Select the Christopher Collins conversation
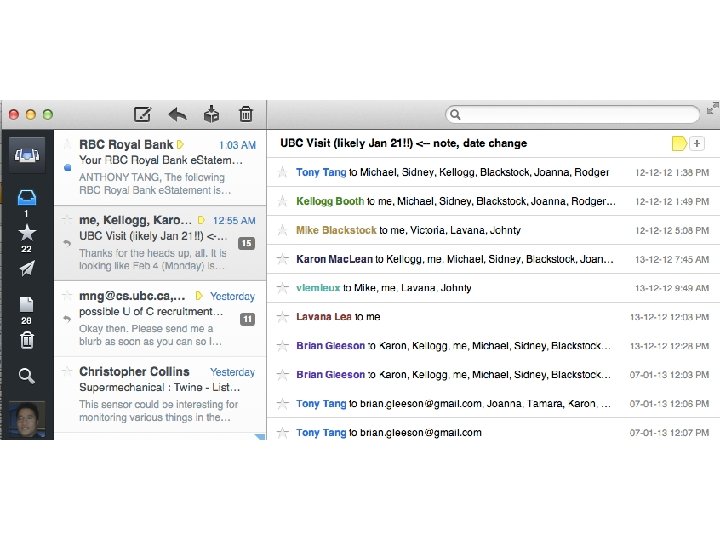This screenshot has height=540, width=720. [160, 394]
